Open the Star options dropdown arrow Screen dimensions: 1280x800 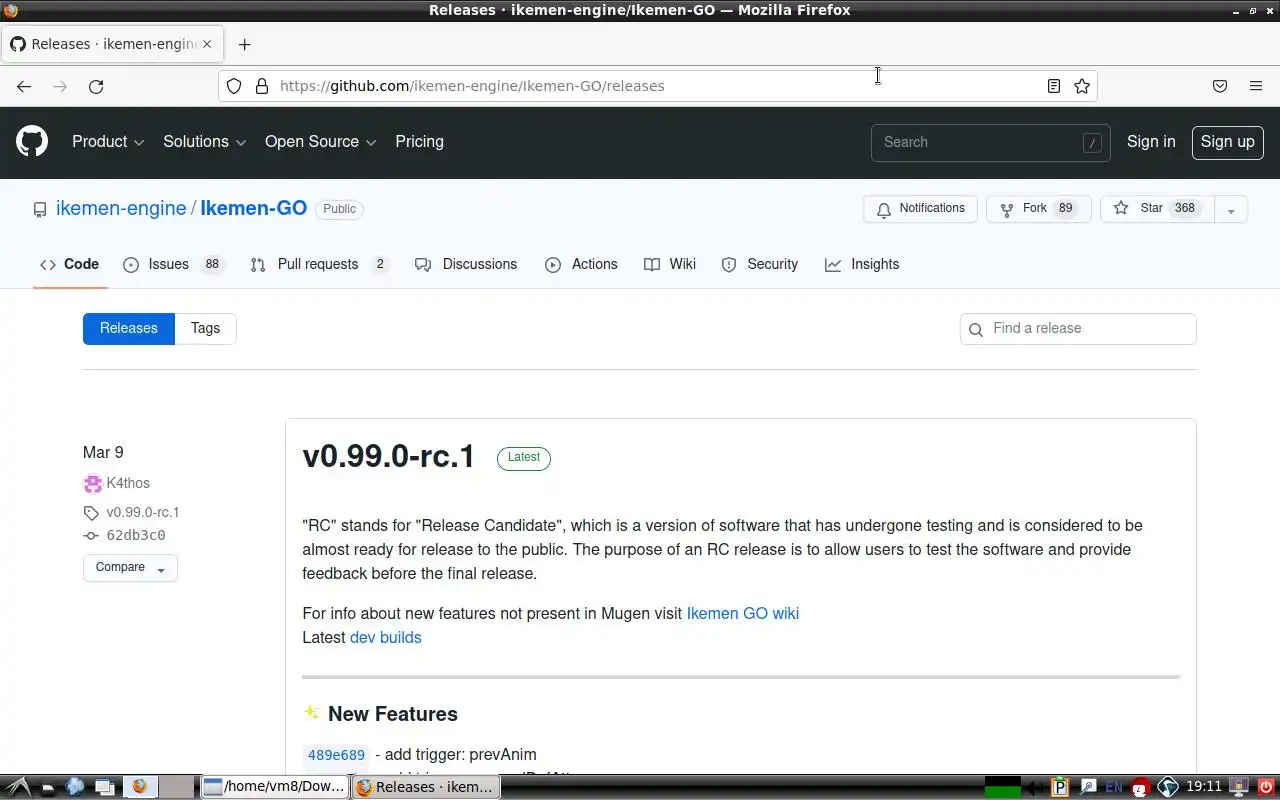coord(1231,209)
